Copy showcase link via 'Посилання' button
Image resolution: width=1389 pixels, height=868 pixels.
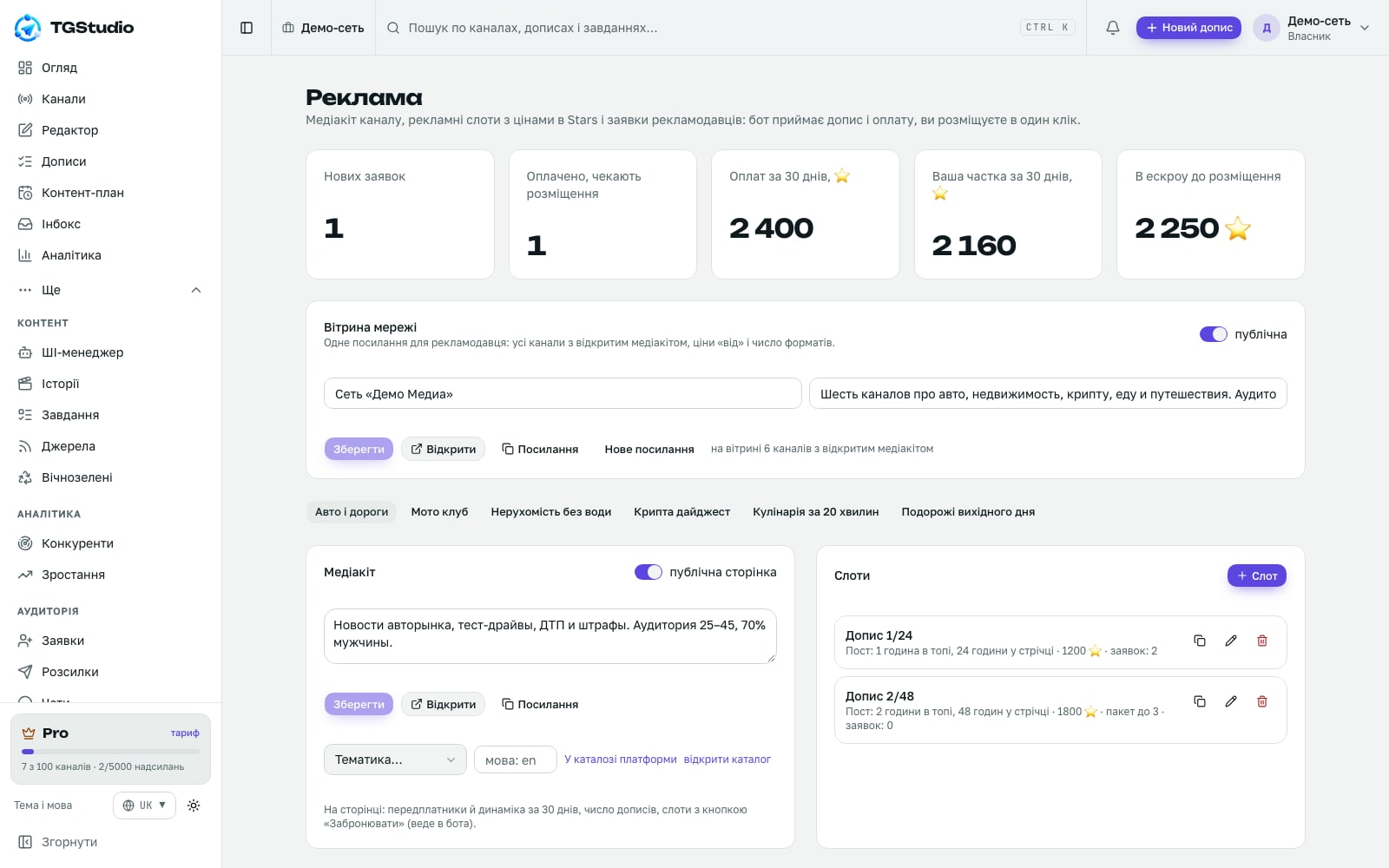click(540, 449)
